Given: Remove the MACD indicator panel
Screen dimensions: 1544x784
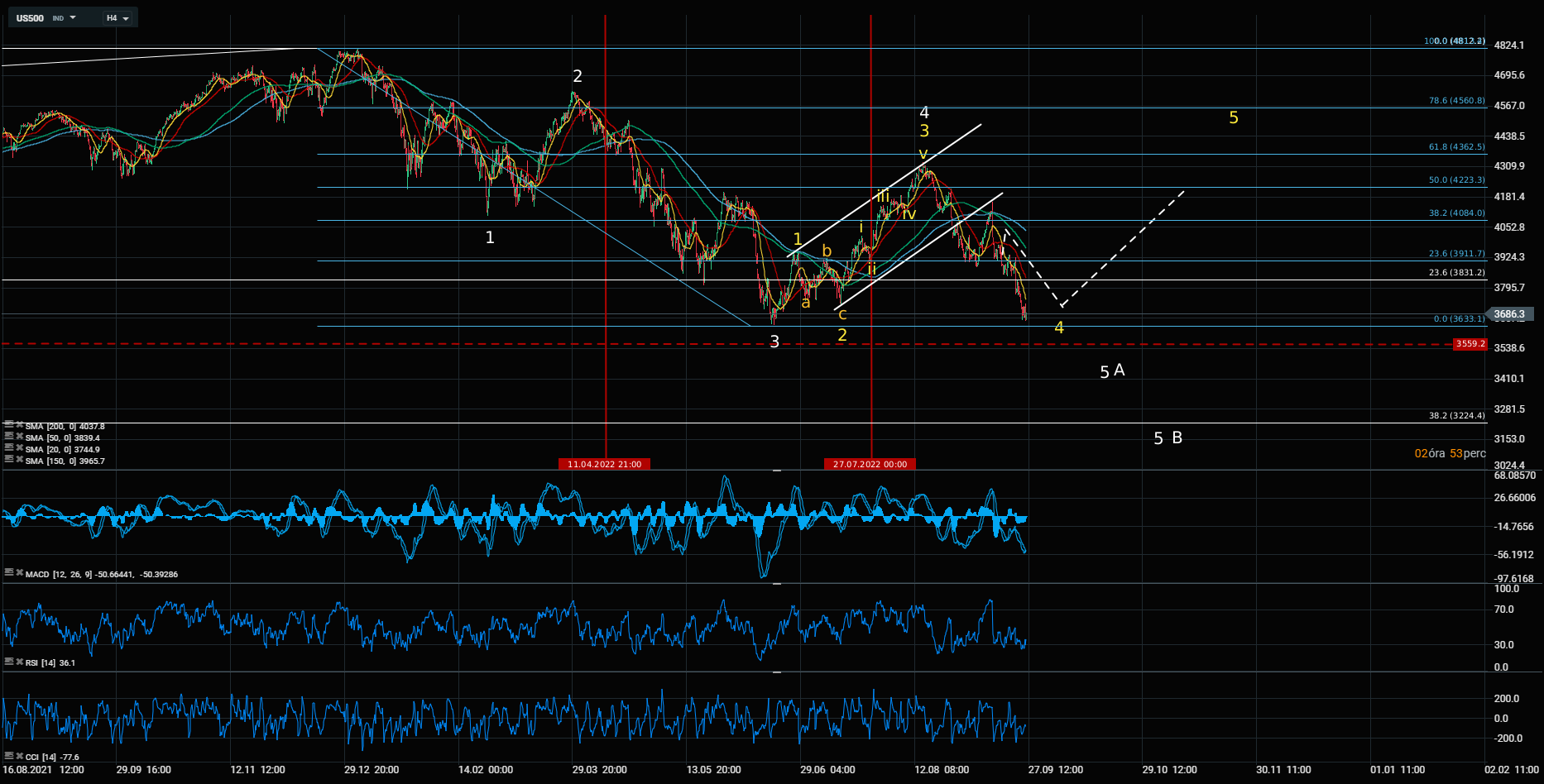Looking at the screenshot, I should (x=19, y=573).
